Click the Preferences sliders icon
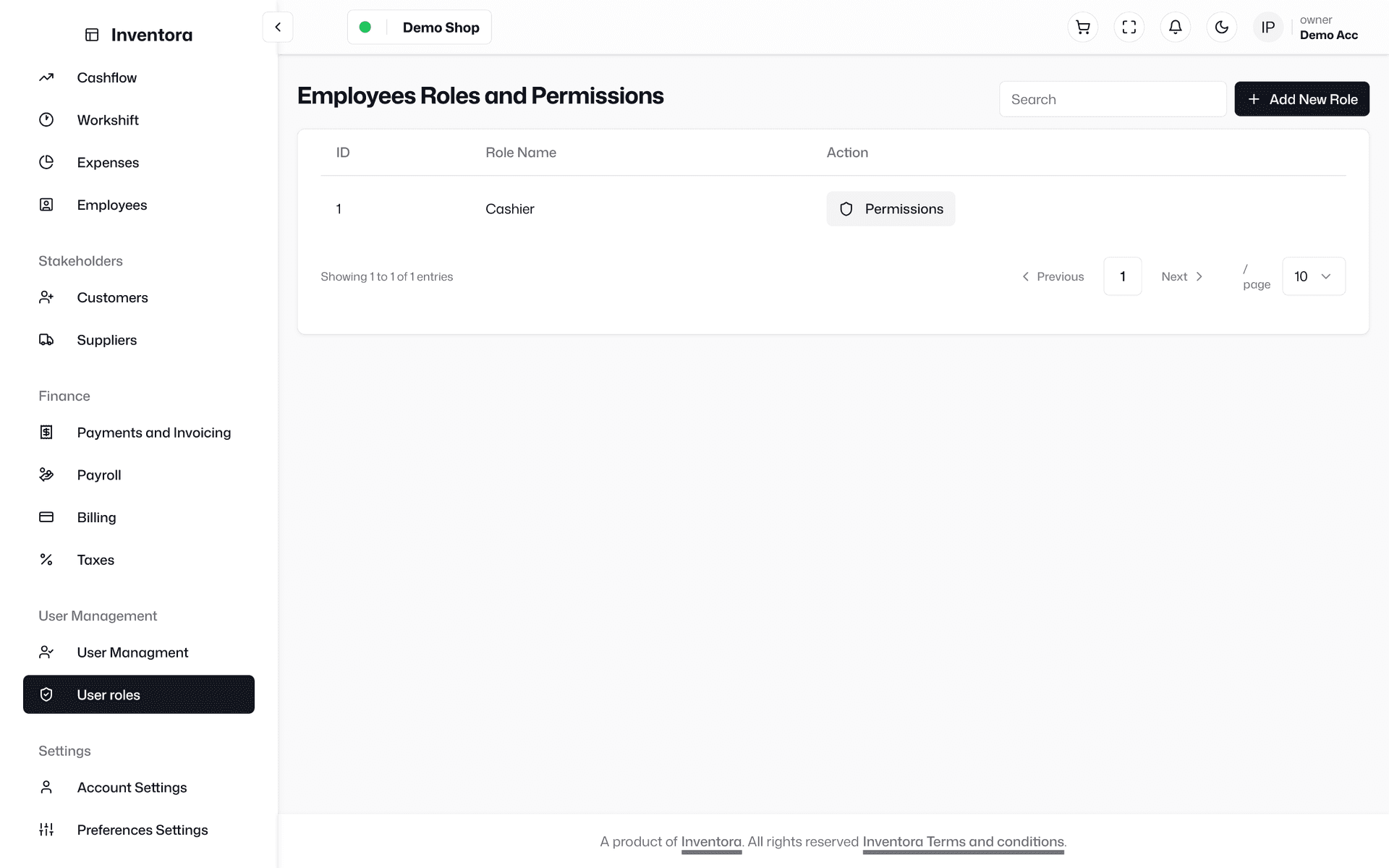 [46, 830]
